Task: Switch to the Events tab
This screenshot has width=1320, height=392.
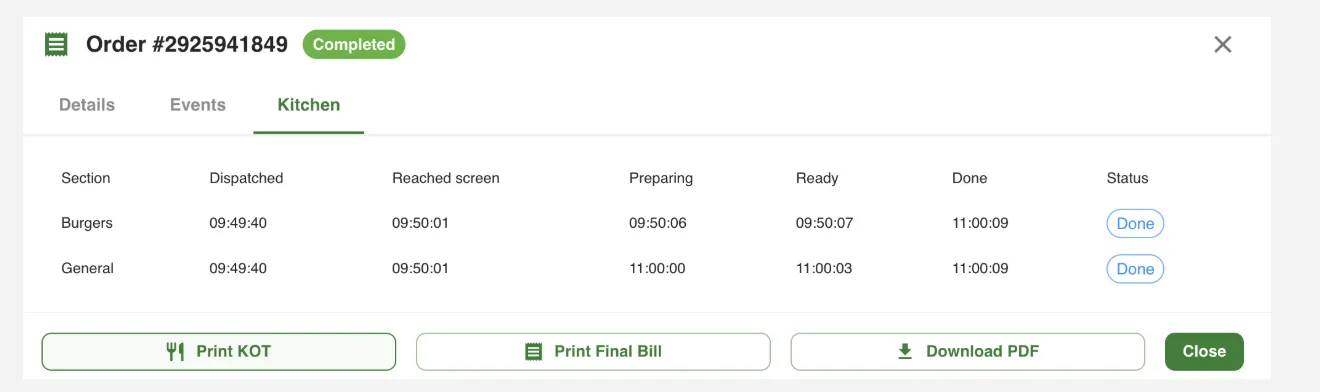Action: tap(198, 105)
